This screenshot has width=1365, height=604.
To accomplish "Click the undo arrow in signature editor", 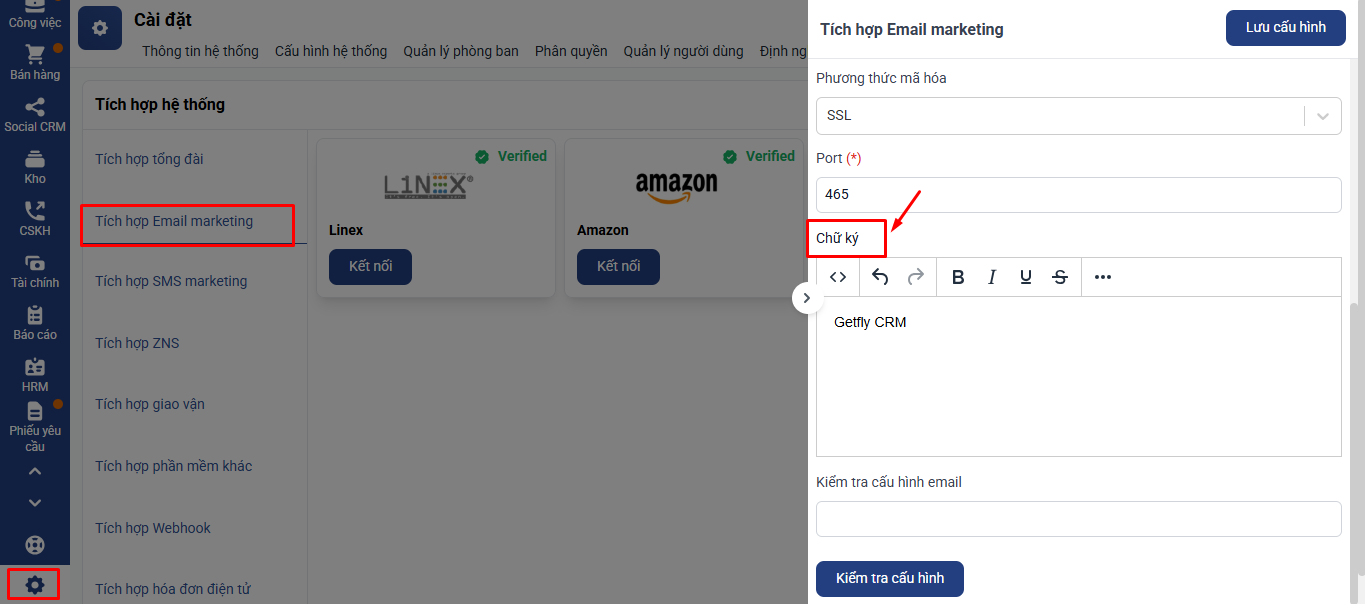I will point(880,277).
